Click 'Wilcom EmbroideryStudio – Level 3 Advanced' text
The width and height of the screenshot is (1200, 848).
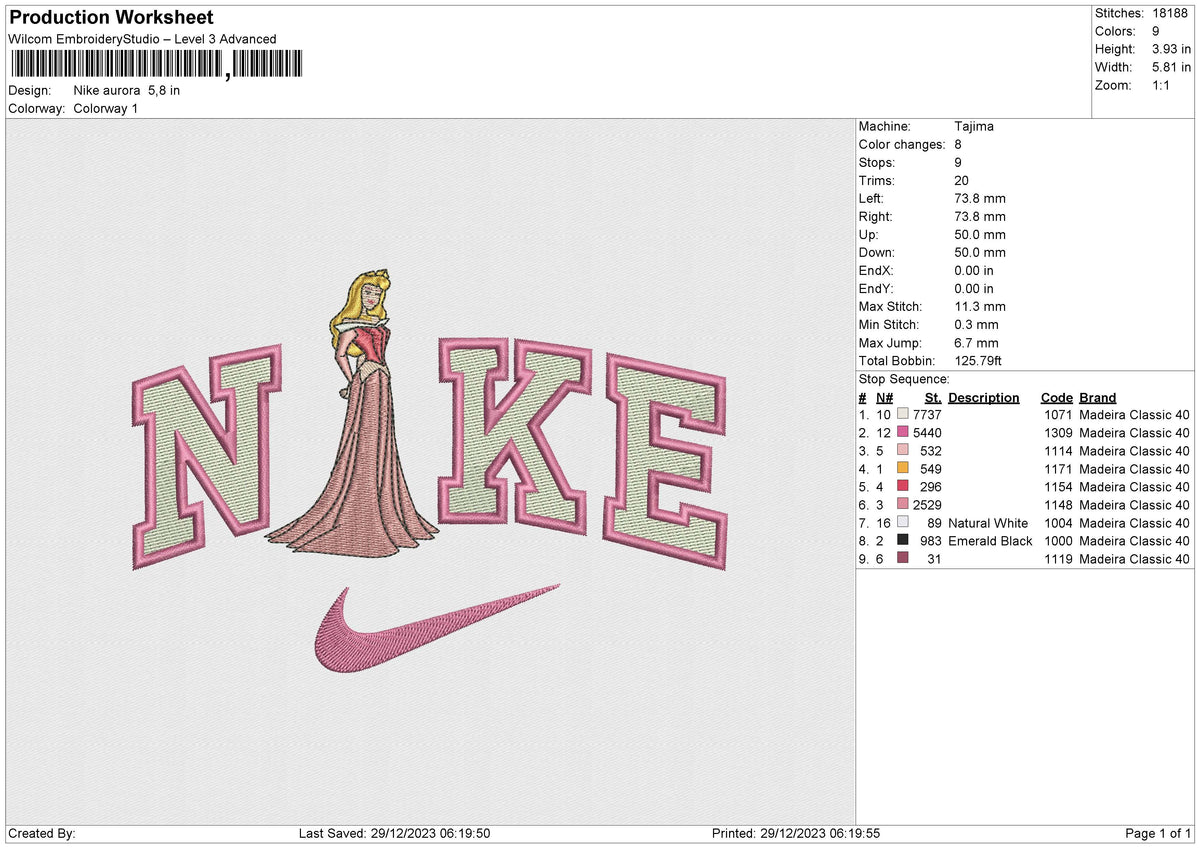(143, 39)
